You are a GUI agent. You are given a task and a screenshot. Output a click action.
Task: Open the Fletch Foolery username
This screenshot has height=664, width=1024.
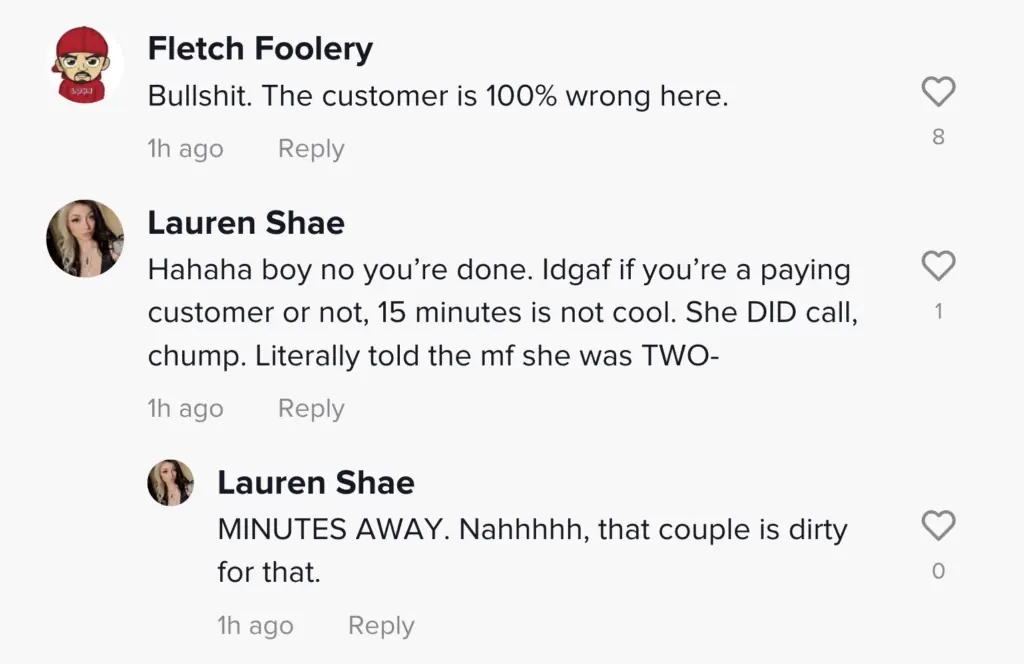coord(260,48)
